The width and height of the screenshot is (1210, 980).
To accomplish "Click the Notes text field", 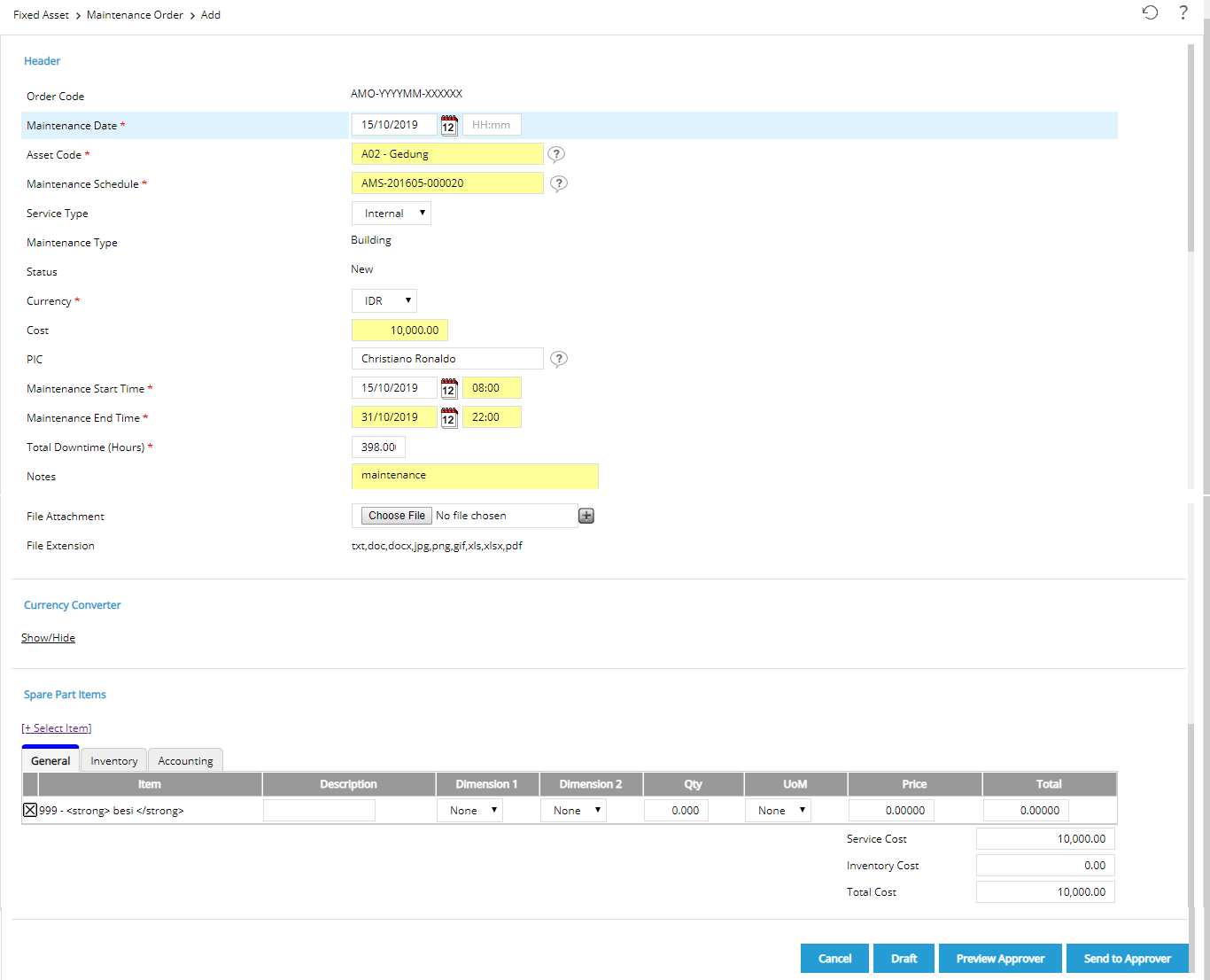I will tap(475, 476).
